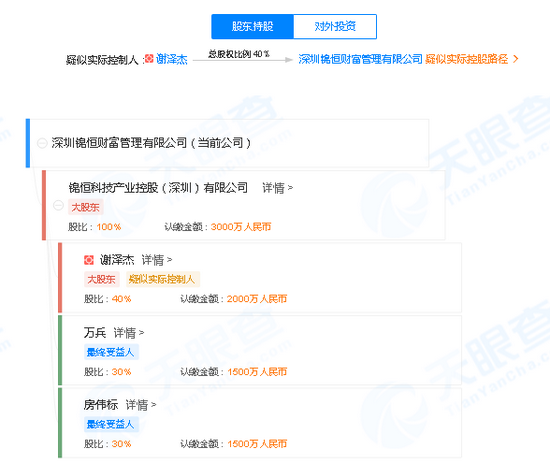This screenshot has width=550, height=473.
Task: Open 谢泽杰 link beside 疑似实际控制人
Action: [172, 59]
